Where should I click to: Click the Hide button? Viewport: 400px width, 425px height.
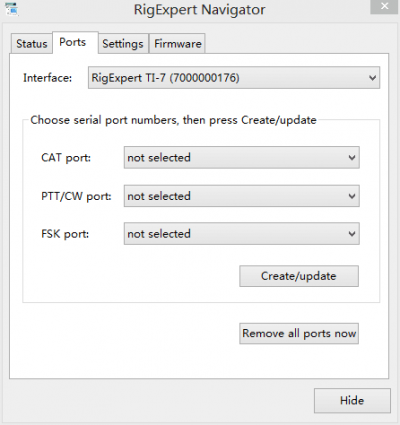[x=352, y=400]
